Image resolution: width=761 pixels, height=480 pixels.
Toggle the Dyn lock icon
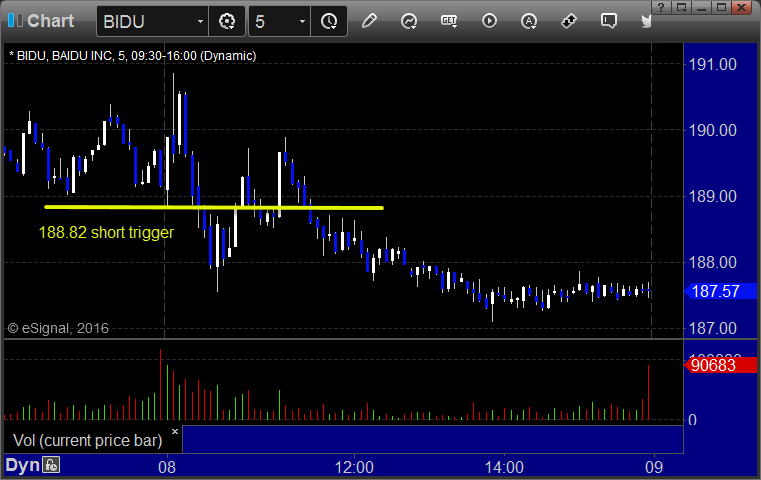click(51, 465)
